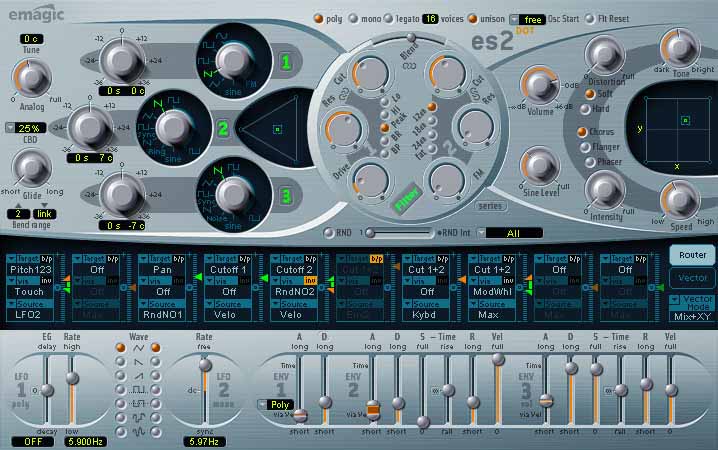Click the green square in the oscillator mix triangle
Image resolution: width=718 pixels, height=450 pixels.
click(277, 130)
